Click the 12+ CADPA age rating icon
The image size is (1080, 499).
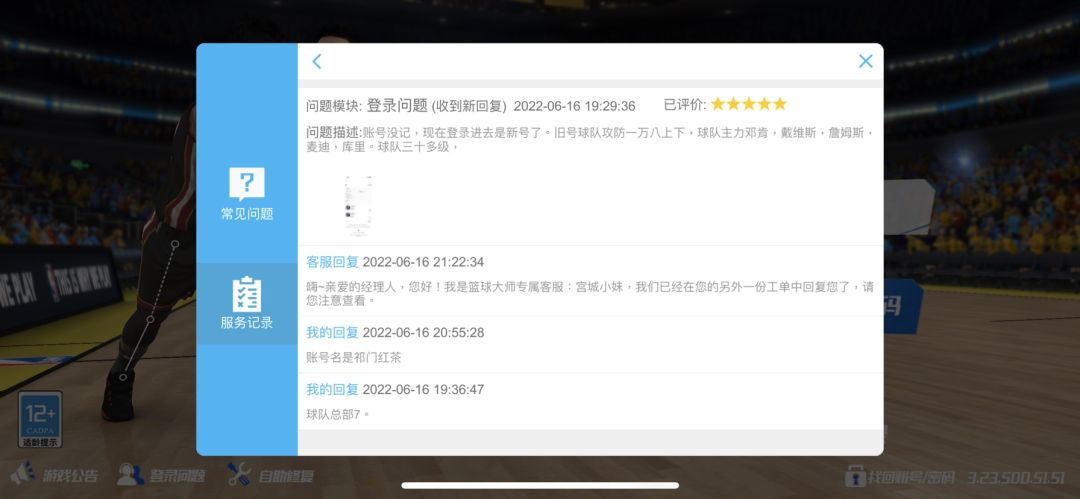click(x=40, y=420)
